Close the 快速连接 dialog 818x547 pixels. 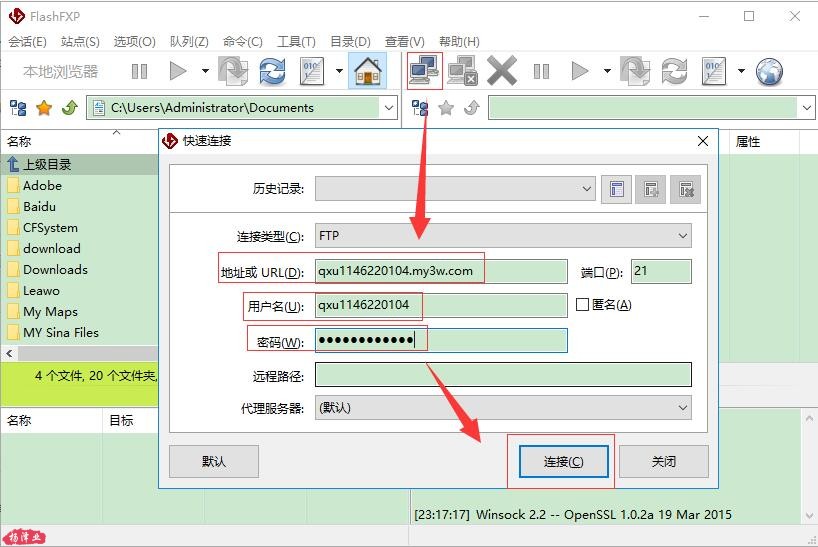click(x=703, y=141)
